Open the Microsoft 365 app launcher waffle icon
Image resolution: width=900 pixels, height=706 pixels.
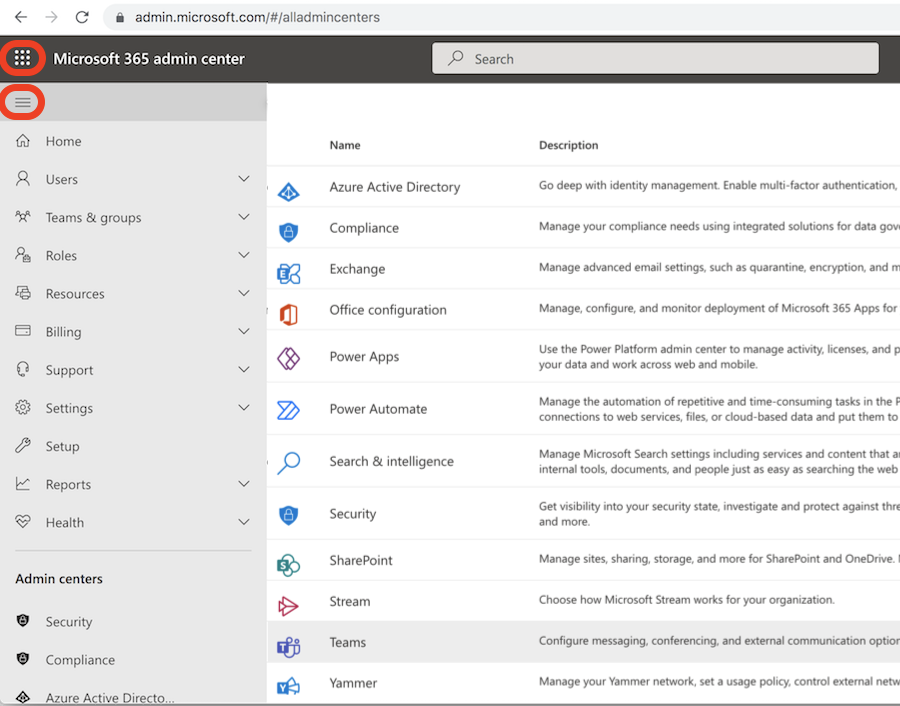(22, 57)
